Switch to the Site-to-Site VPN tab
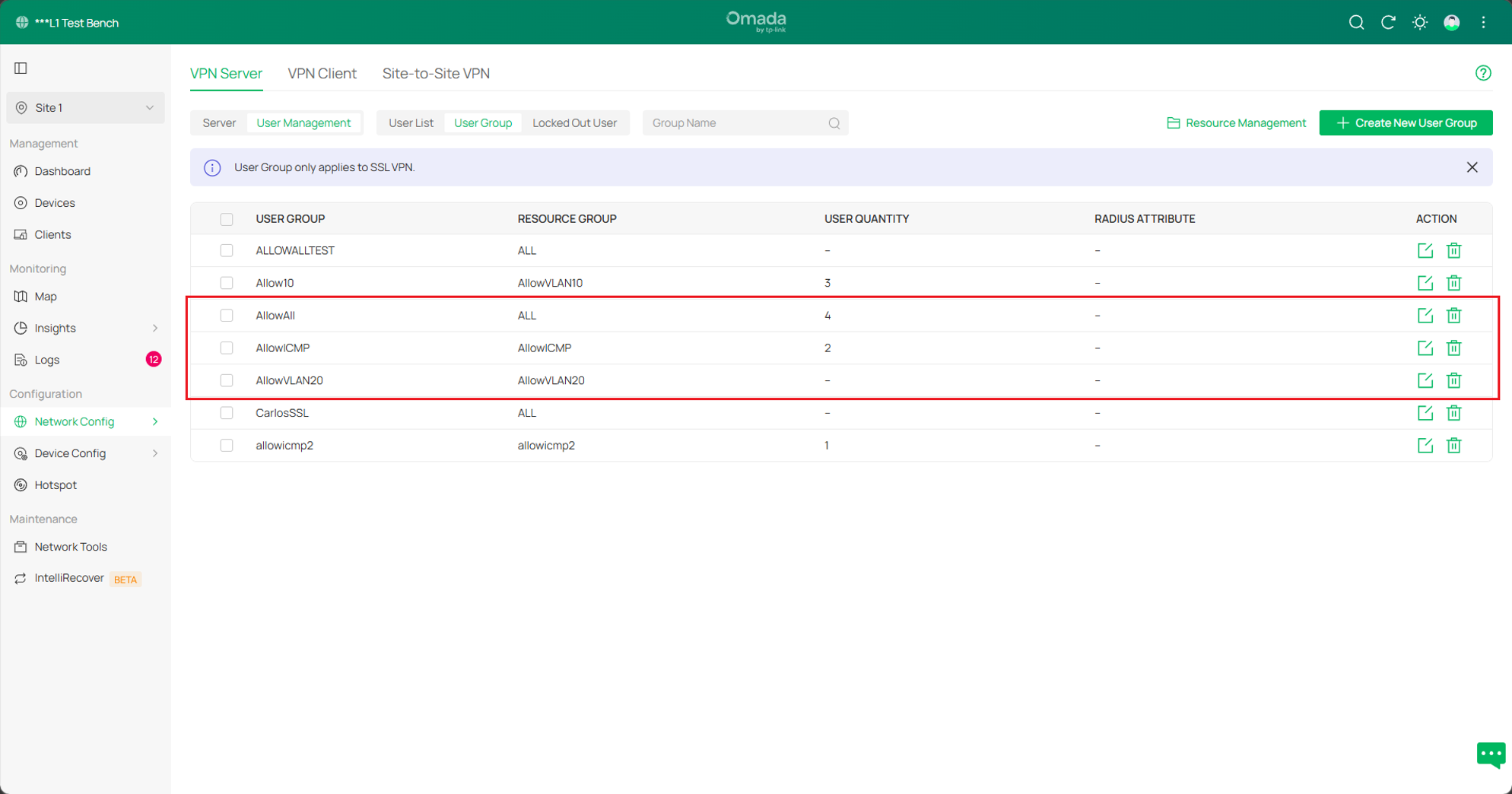The image size is (1512, 794). pos(436,74)
